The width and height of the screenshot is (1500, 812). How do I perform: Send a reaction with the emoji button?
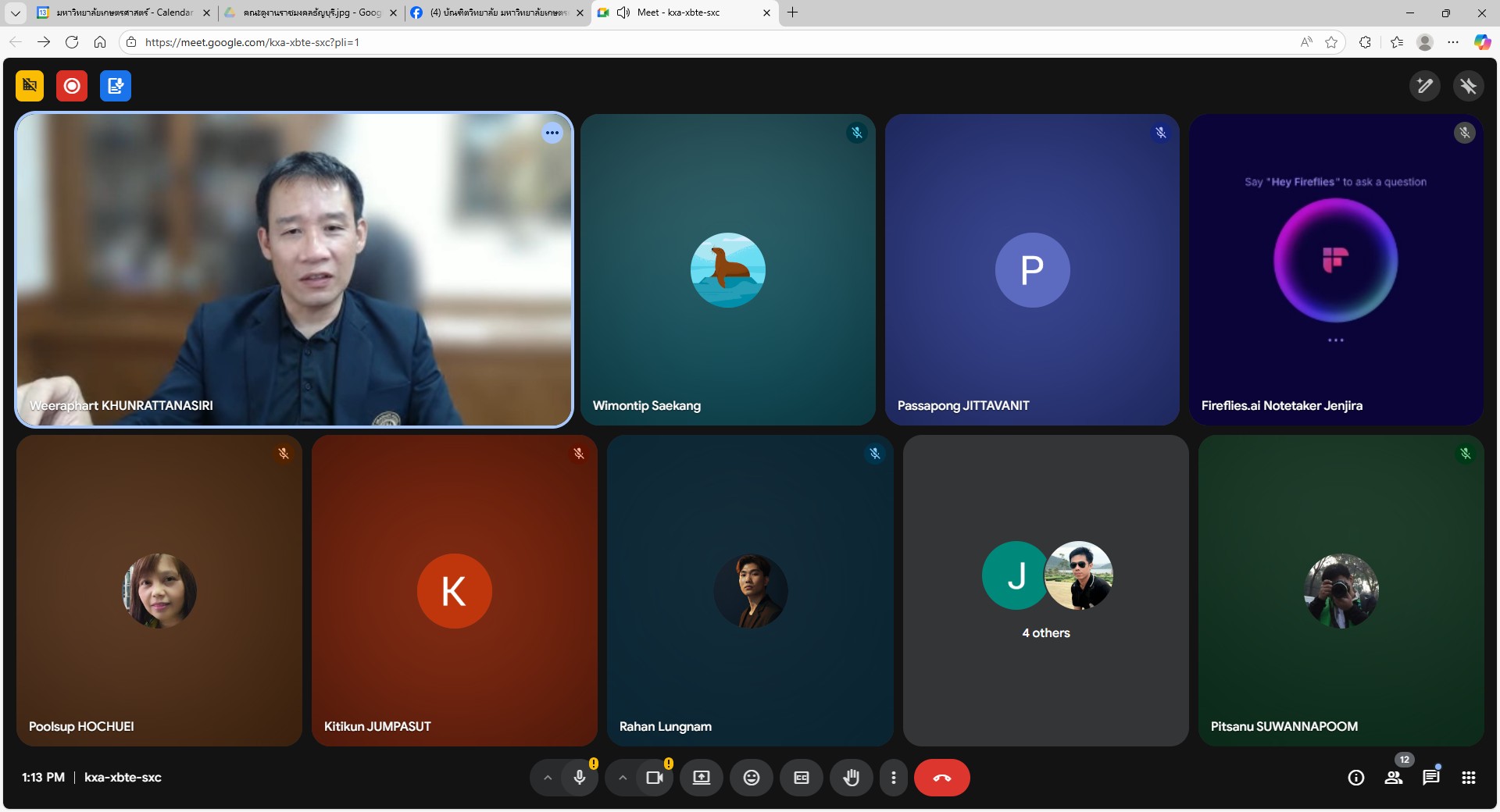752,778
